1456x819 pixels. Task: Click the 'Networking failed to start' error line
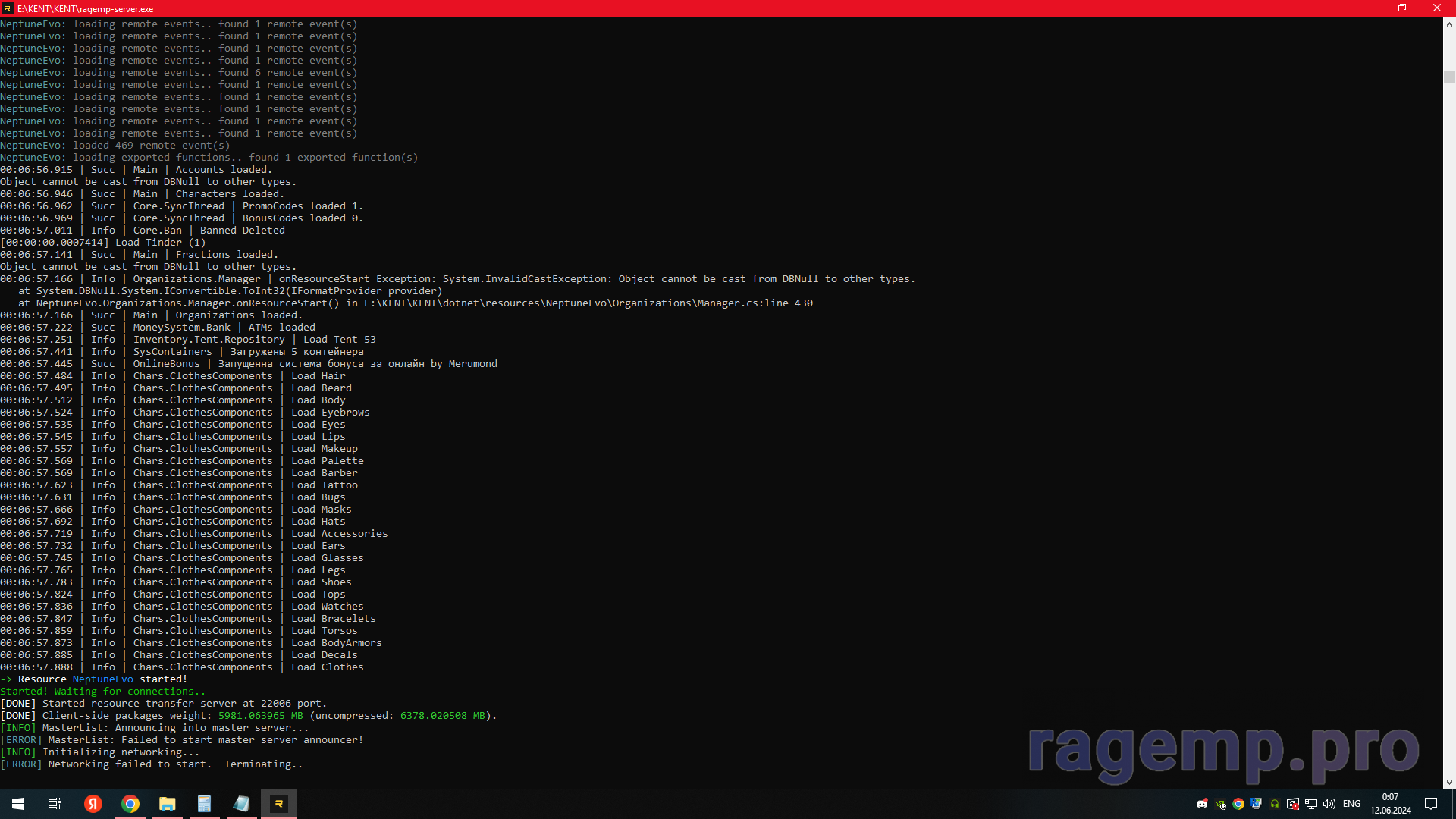[x=152, y=764]
